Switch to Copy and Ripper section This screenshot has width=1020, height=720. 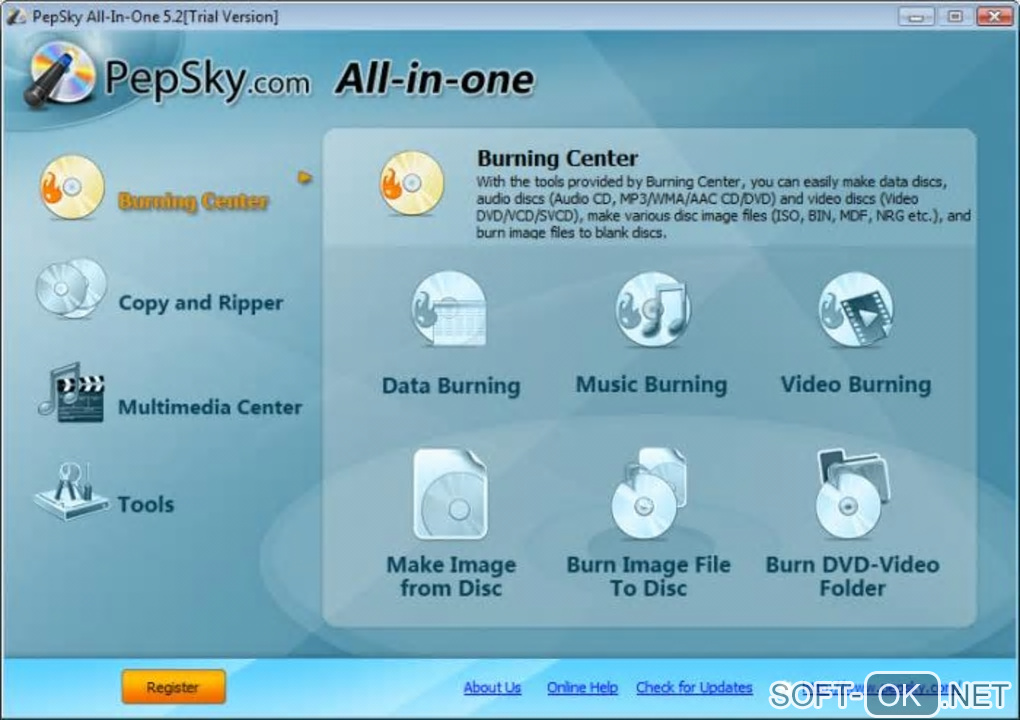200,303
